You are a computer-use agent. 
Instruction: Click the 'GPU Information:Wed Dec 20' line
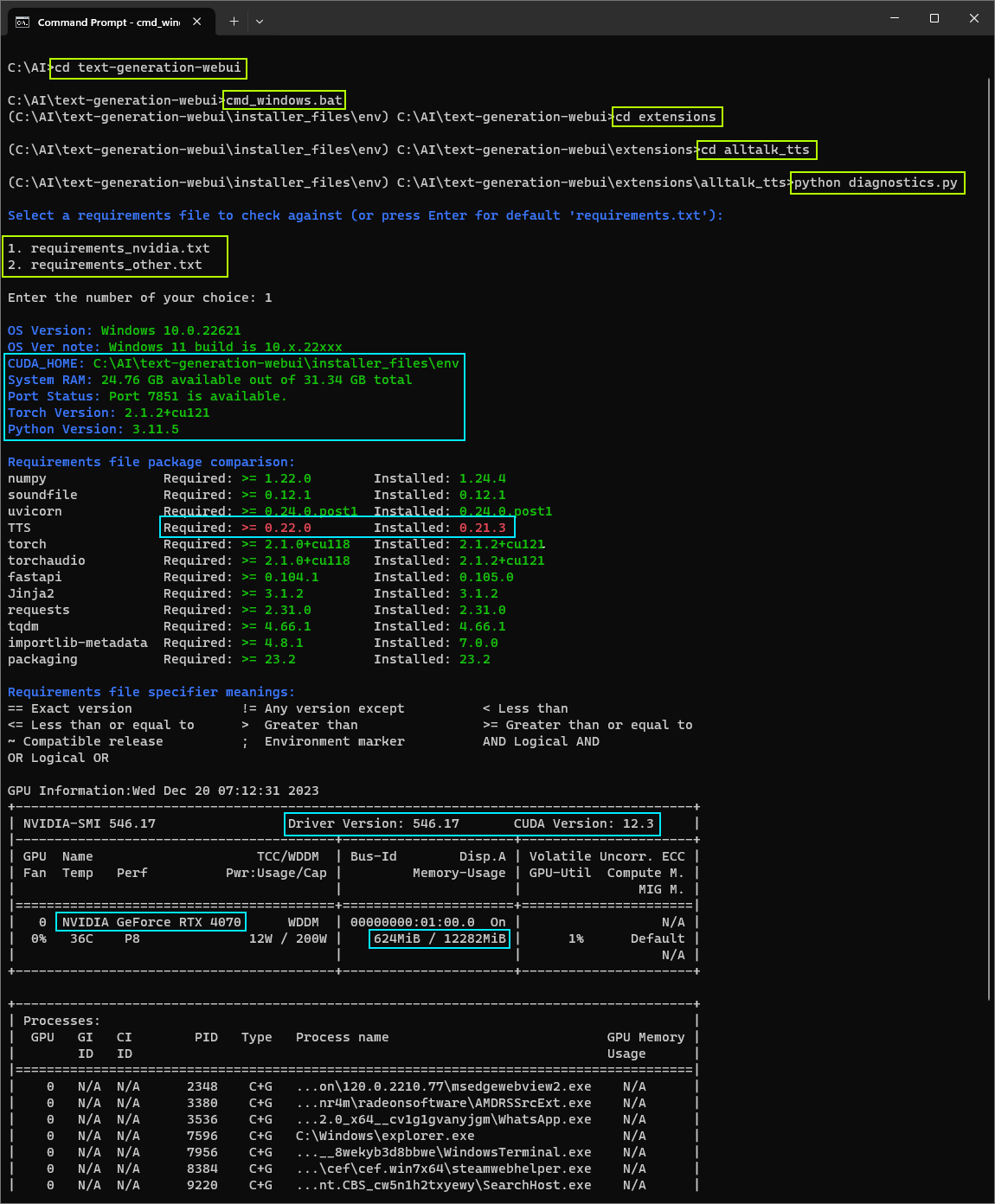(164, 791)
